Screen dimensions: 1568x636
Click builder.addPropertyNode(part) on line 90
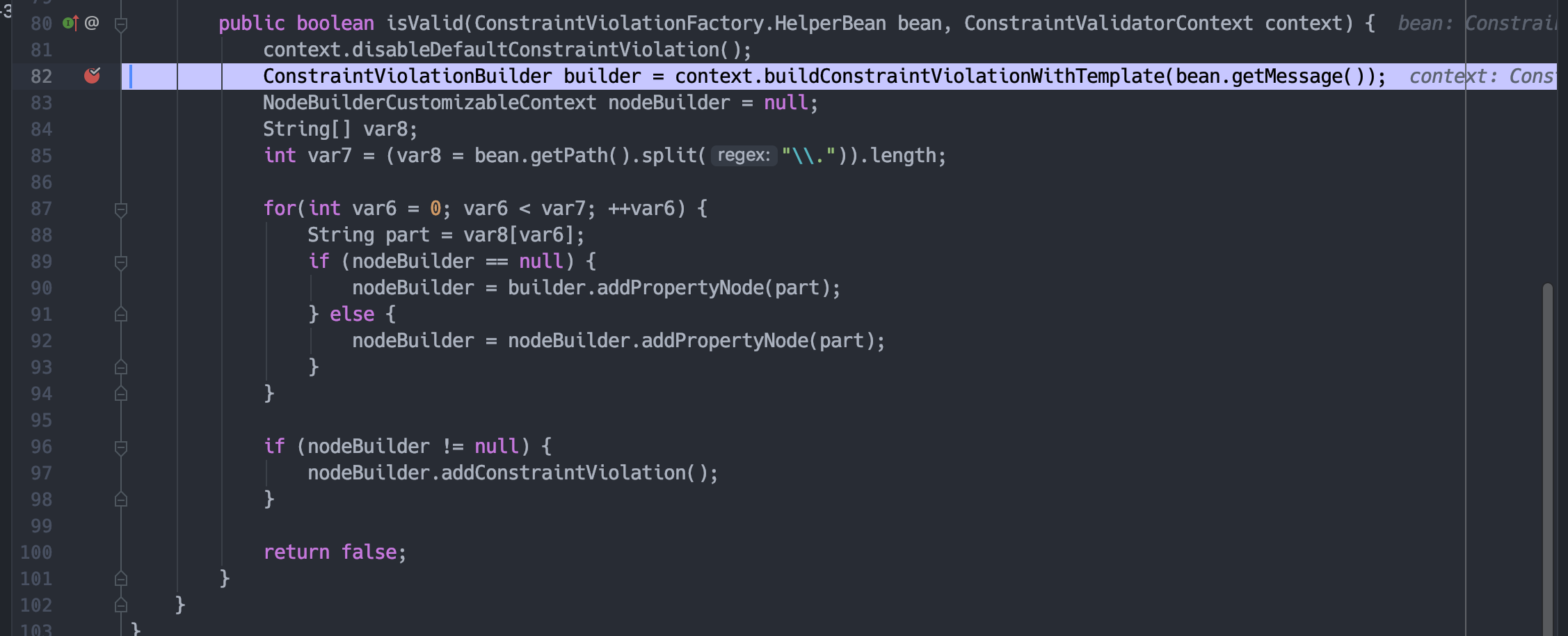point(667,287)
